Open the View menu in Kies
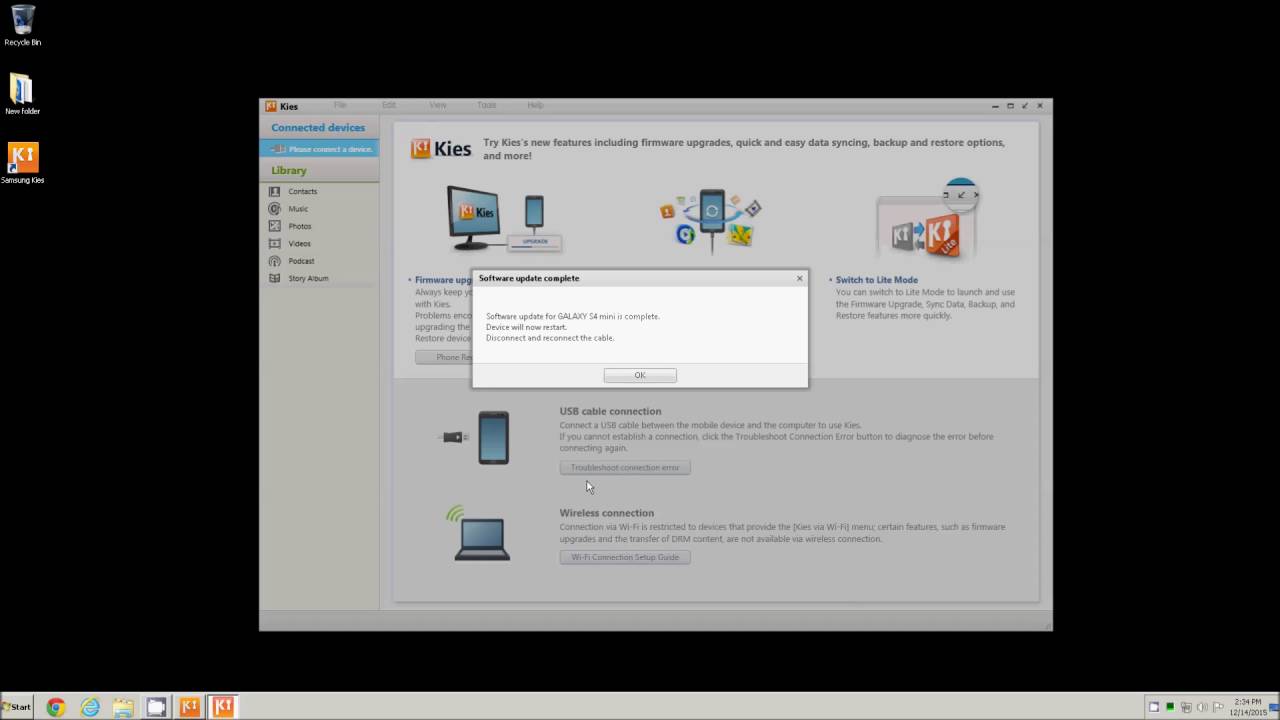This screenshot has height=720, width=1280. (438, 105)
